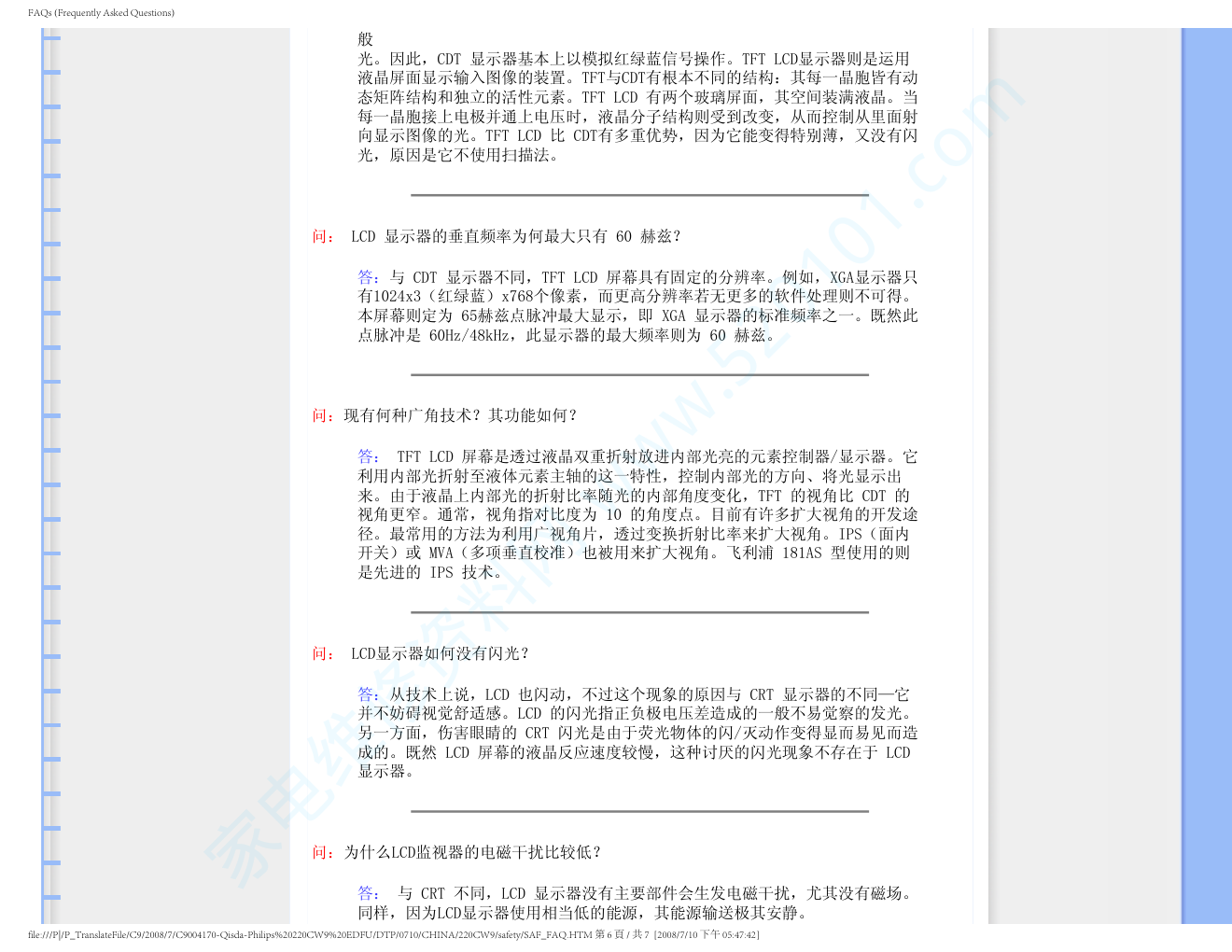
Task: Click the line starting "液晶屏面显示输入图像的装置"
Action: point(638,78)
